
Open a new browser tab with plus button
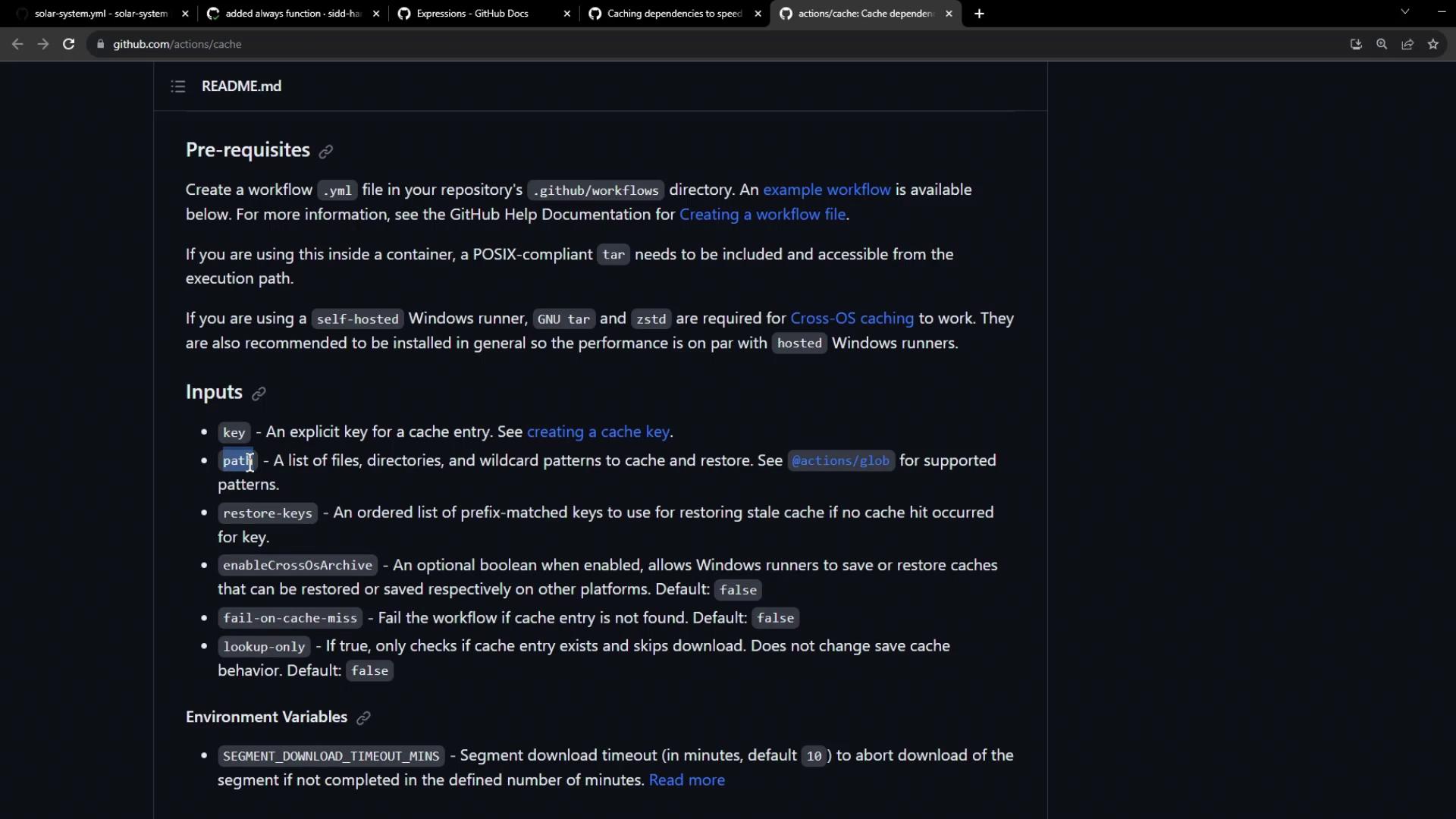pos(979,14)
